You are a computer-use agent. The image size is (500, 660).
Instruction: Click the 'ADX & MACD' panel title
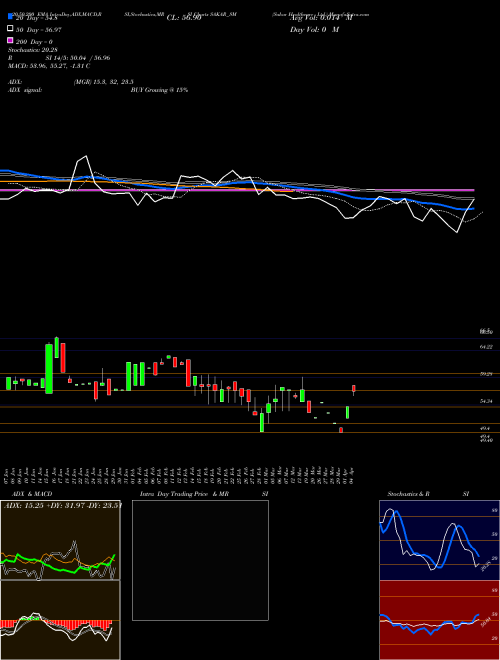pos(32,494)
